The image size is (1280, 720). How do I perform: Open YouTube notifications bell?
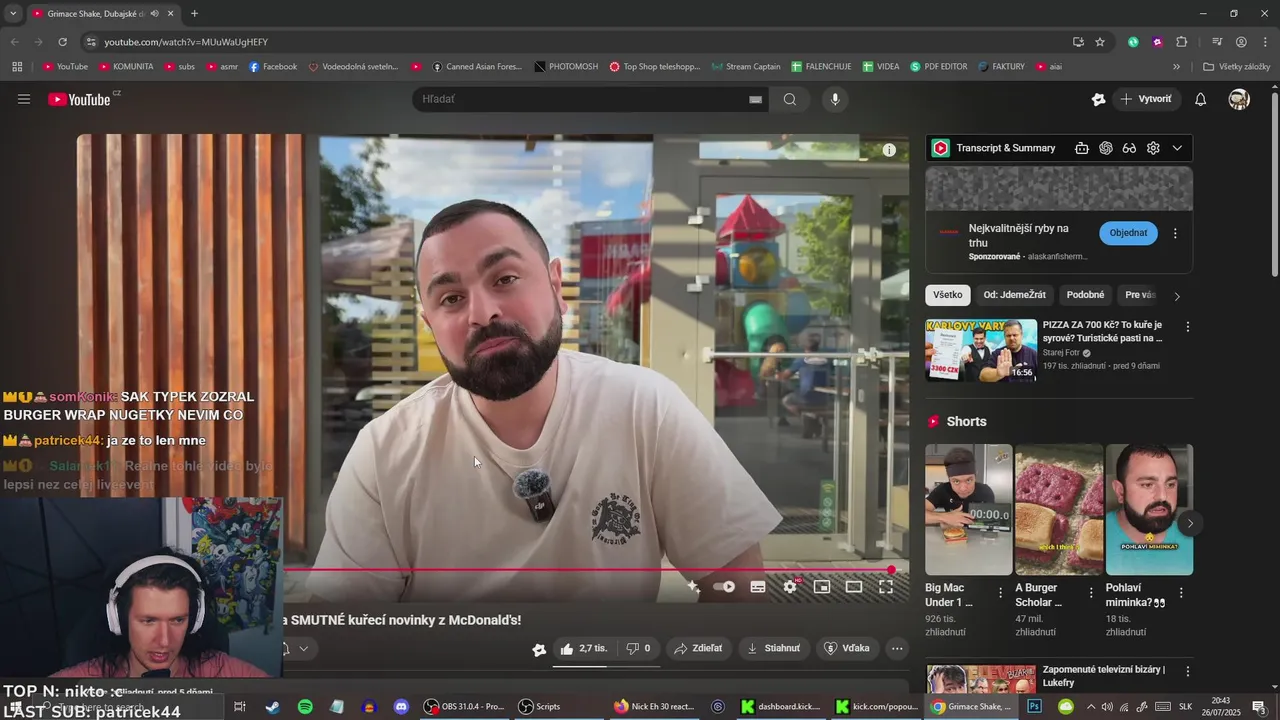(x=1201, y=99)
